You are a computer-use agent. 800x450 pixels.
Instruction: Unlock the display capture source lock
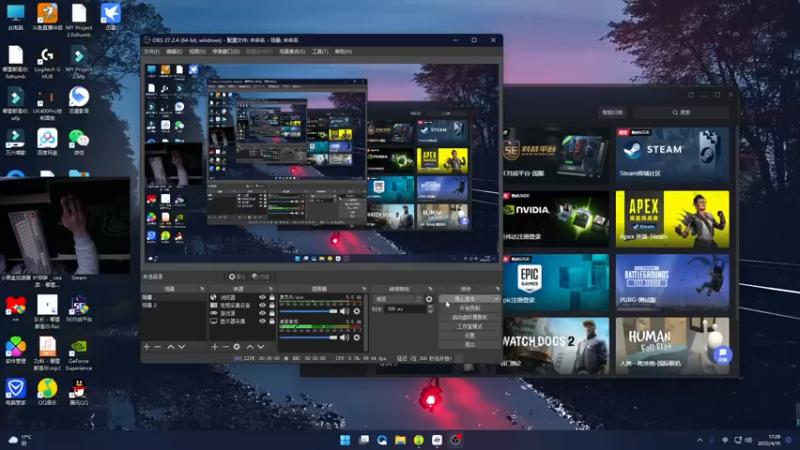pos(272,321)
